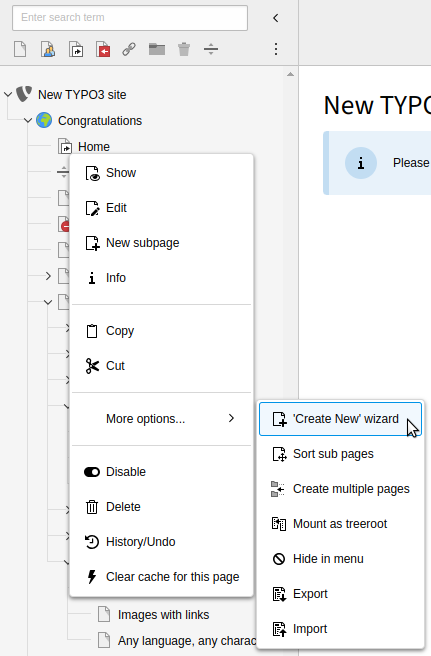Choose Hide in menu in the submenu
Image resolution: width=431 pixels, height=656 pixels.
click(340, 559)
